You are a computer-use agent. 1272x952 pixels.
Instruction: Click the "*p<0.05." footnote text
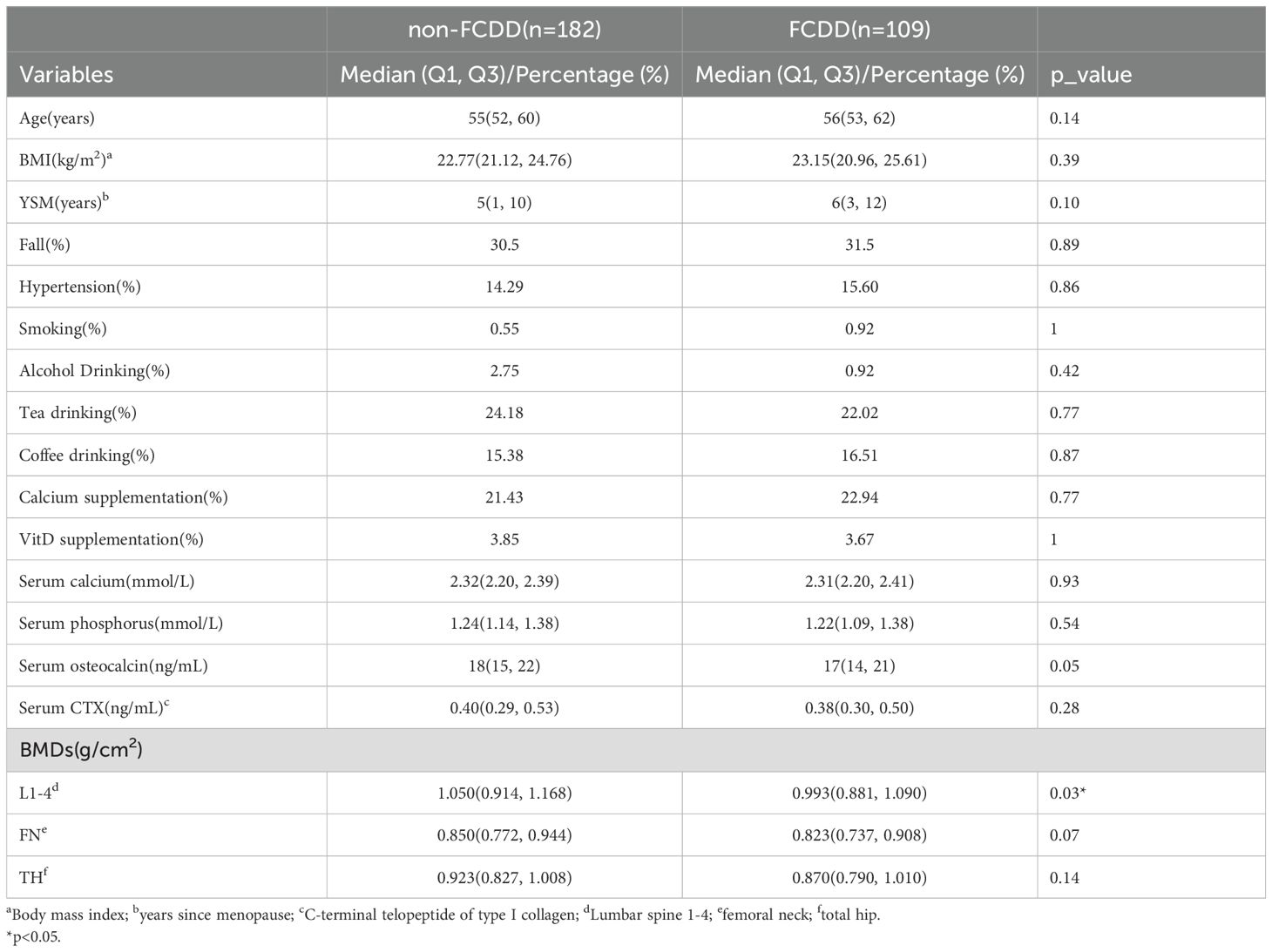33,938
